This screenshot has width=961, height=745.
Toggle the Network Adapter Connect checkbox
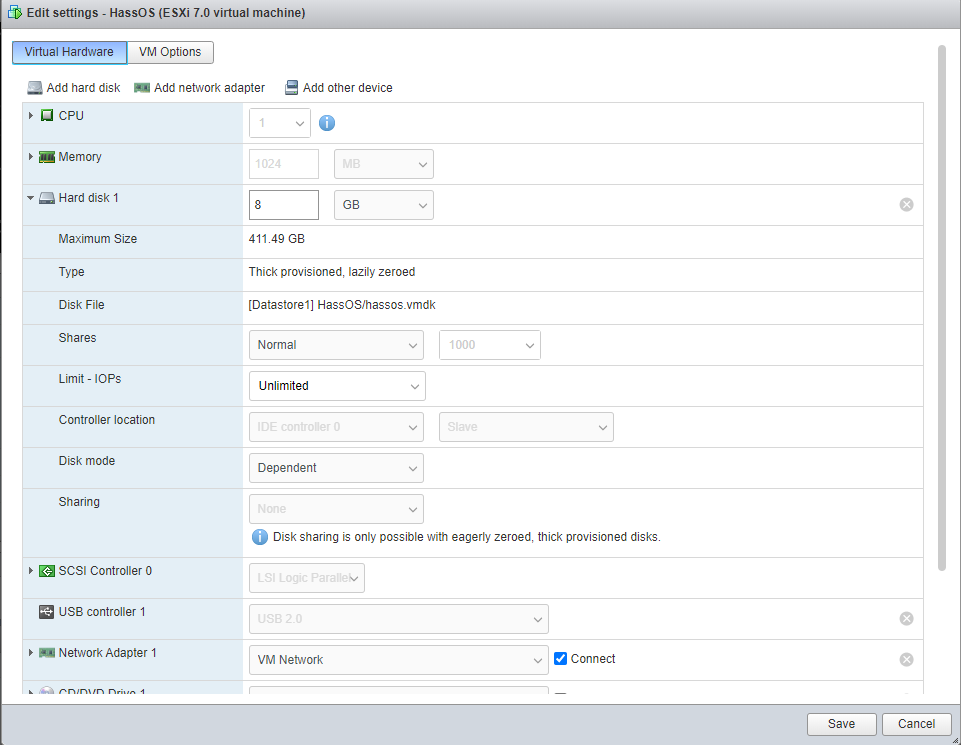click(561, 659)
